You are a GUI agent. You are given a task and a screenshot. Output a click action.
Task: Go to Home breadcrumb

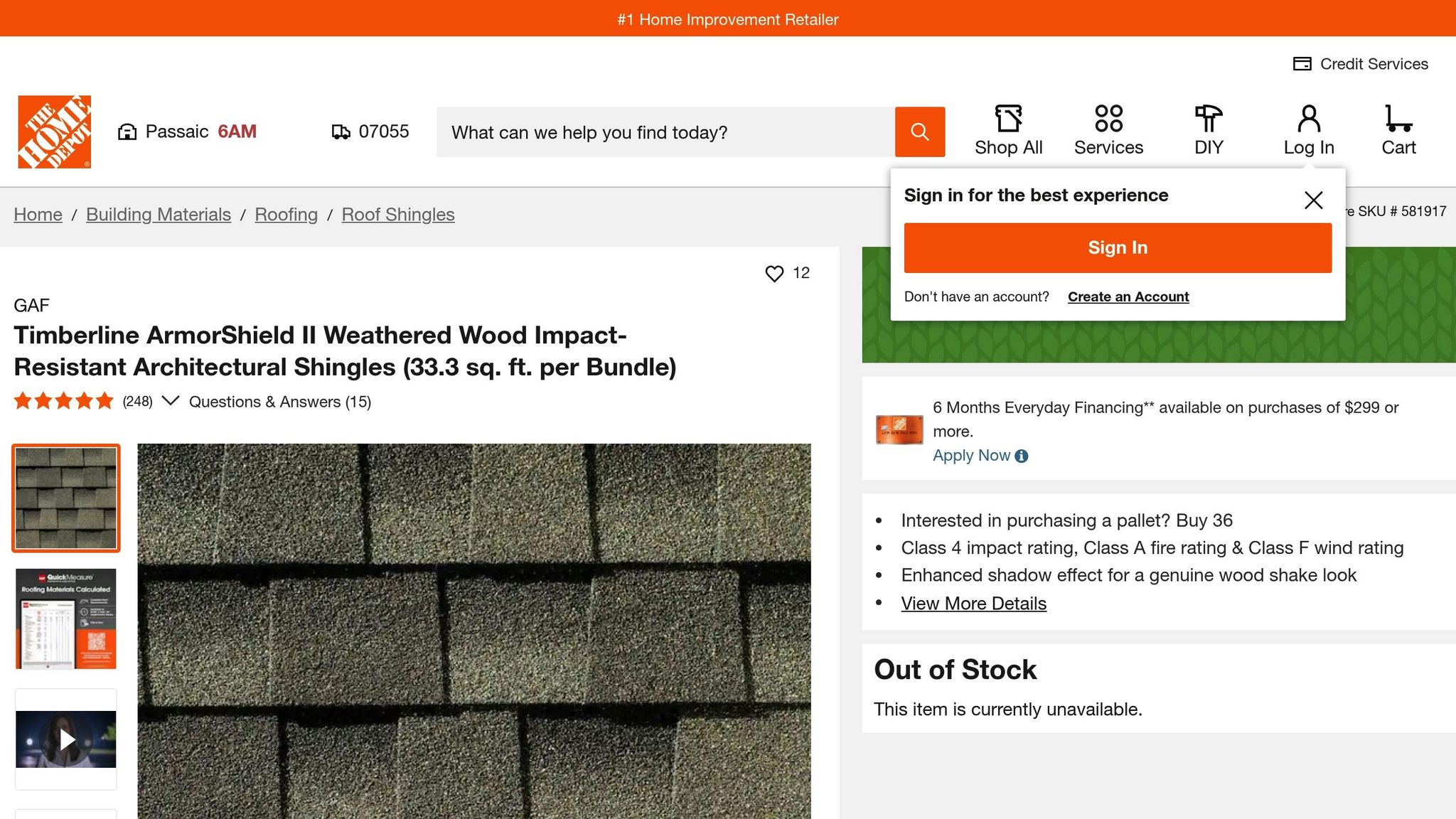(38, 215)
